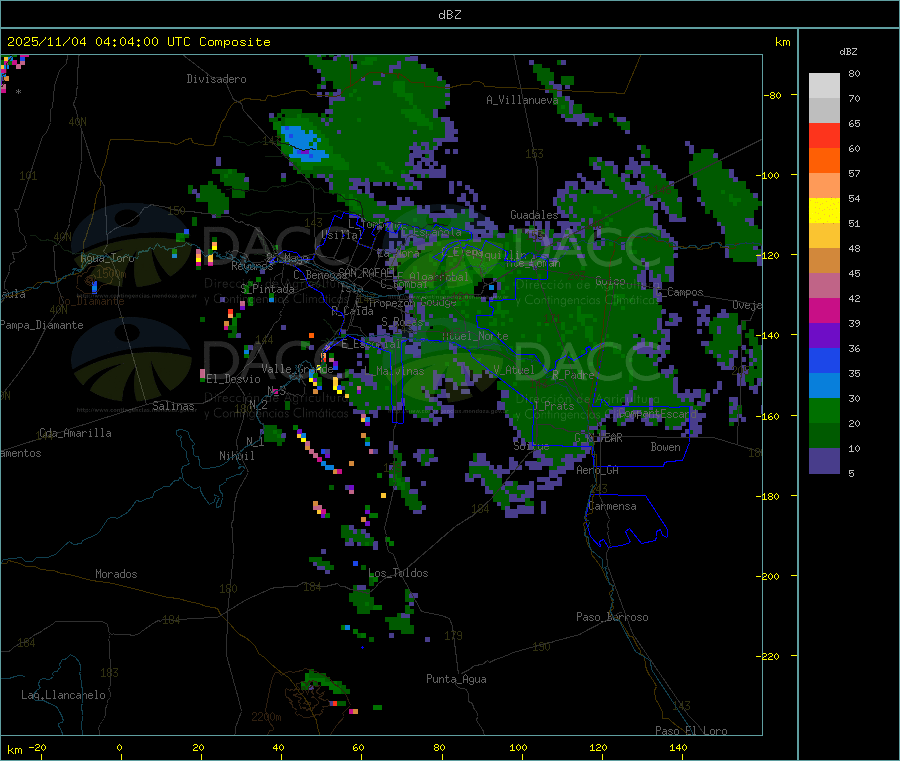Viewport: 900px width, 761px height.
Task: Click the Punta_Agua map label
Action: click(x=456, y=680)
